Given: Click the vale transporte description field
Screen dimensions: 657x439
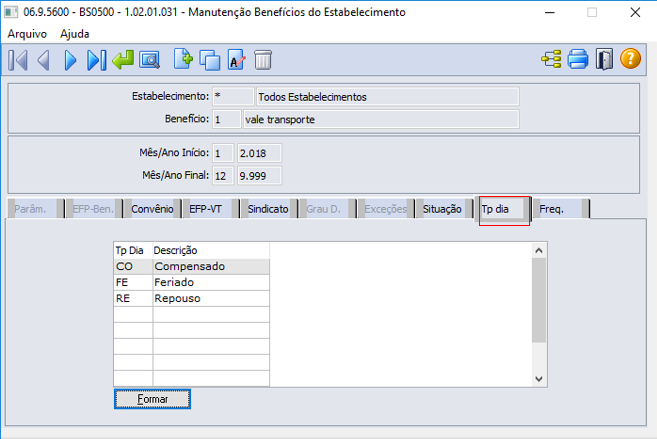Looking at the screenshot, I should [x=381, y=119].
